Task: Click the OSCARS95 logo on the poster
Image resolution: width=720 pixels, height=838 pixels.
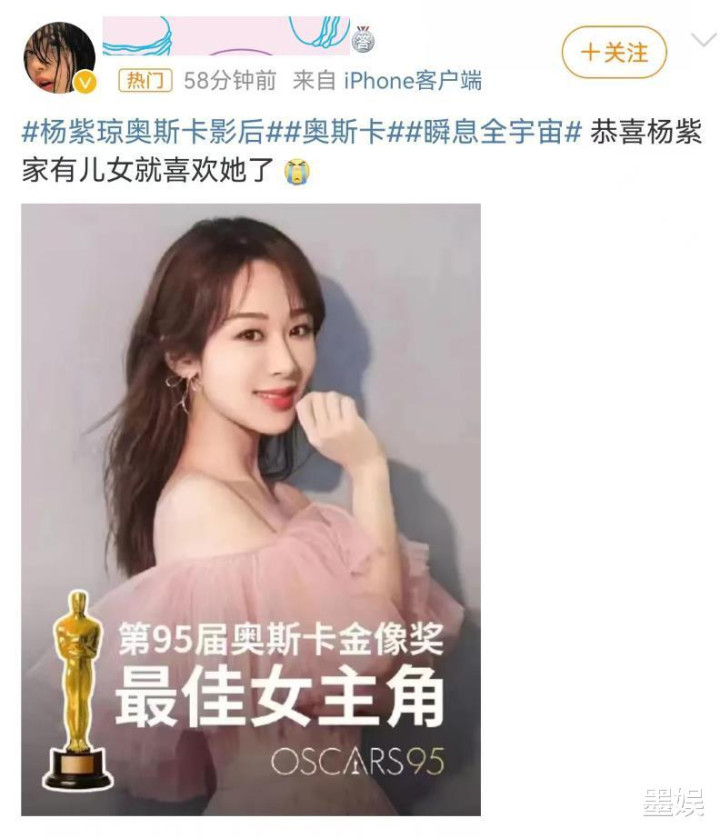Action: [357, 761]
